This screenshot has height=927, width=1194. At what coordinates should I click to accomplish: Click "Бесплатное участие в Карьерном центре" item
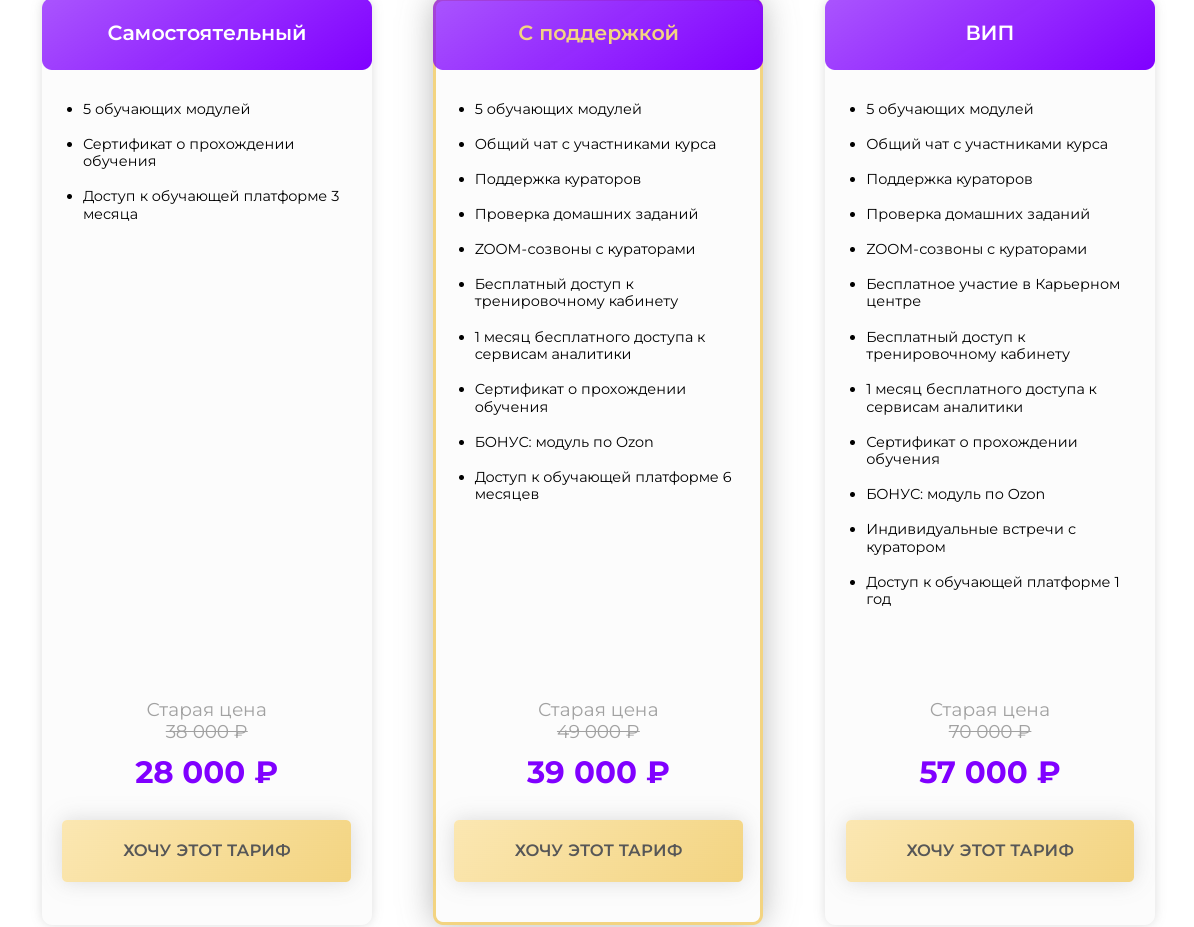993,293
